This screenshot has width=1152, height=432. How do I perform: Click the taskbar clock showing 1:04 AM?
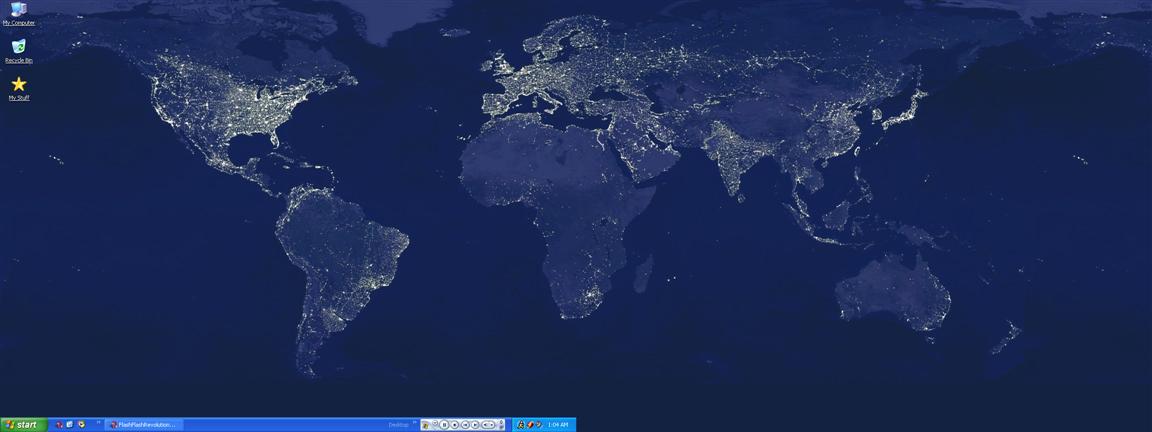(558, 425)
